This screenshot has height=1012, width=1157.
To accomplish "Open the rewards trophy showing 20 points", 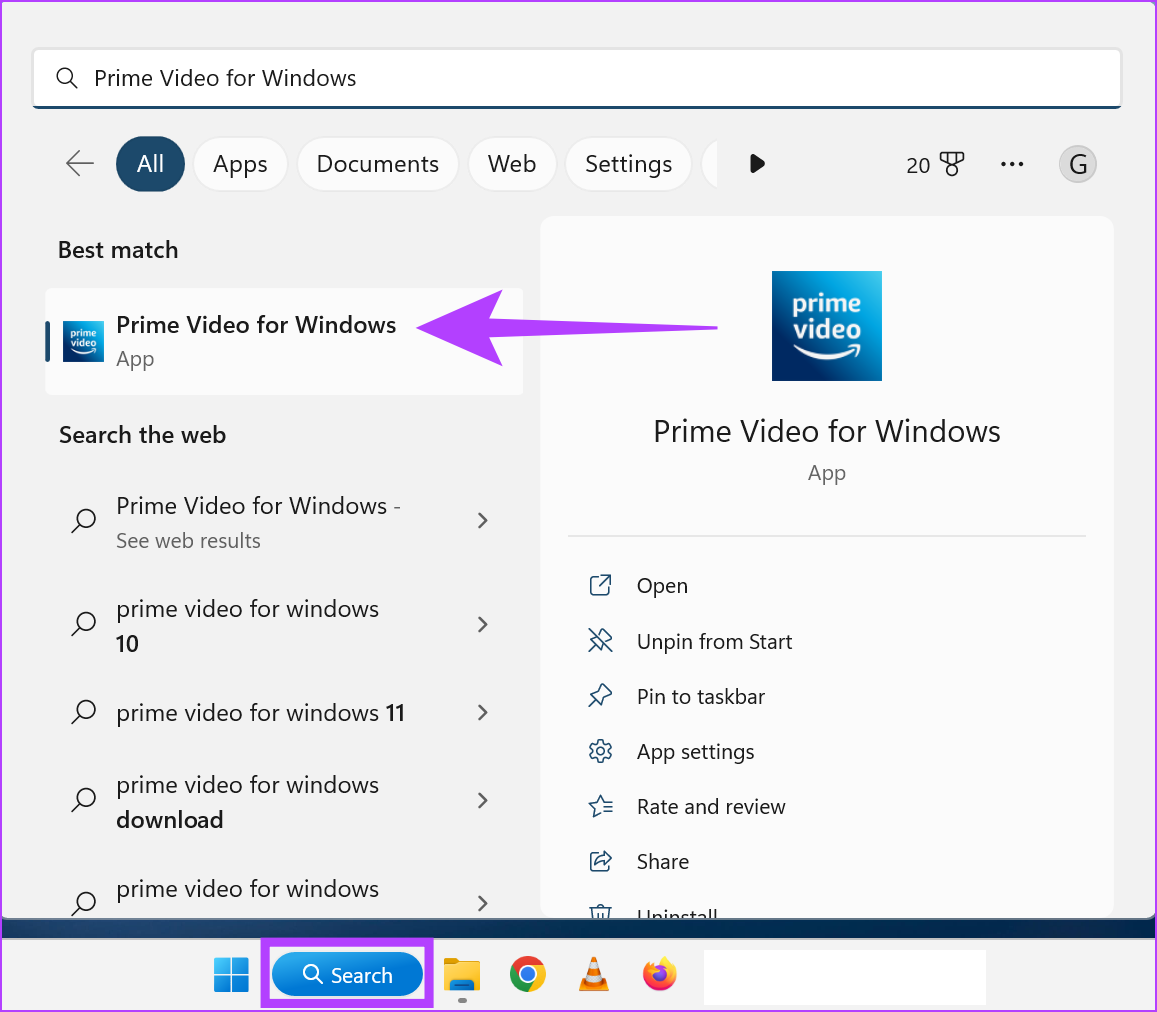I will [935, 164].
